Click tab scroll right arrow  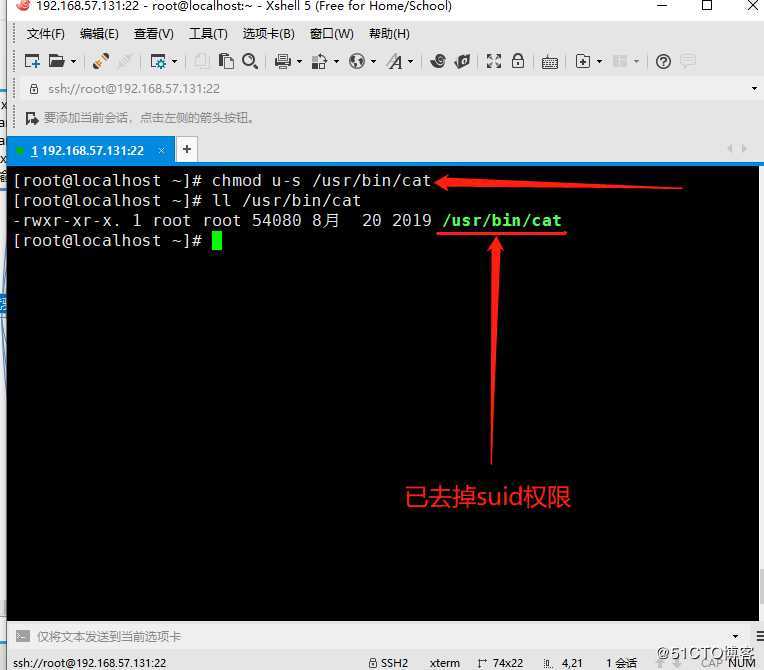point(744,149)
